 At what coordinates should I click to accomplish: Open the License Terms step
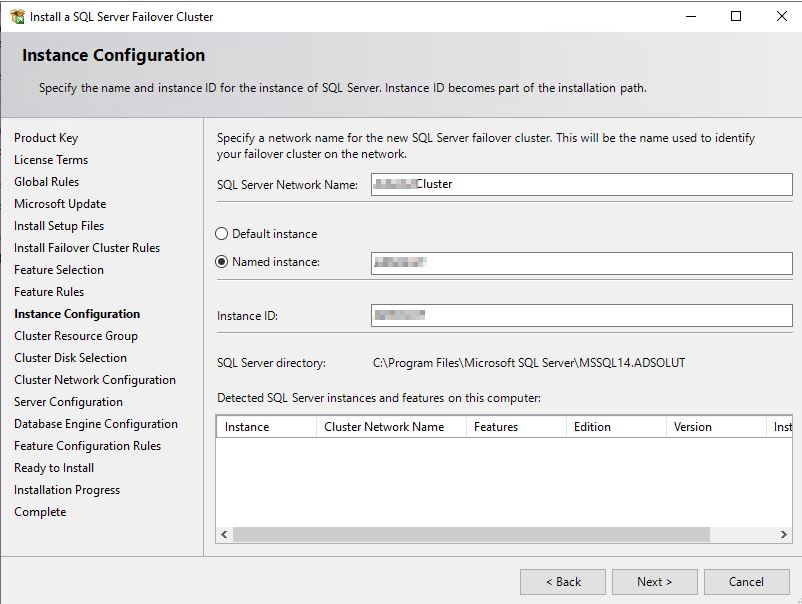tap(51, 160)
